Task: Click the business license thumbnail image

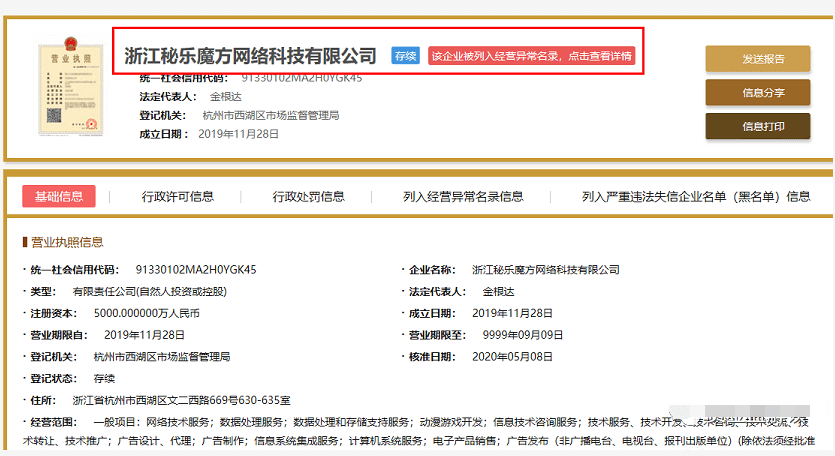Action: (70, 88)
